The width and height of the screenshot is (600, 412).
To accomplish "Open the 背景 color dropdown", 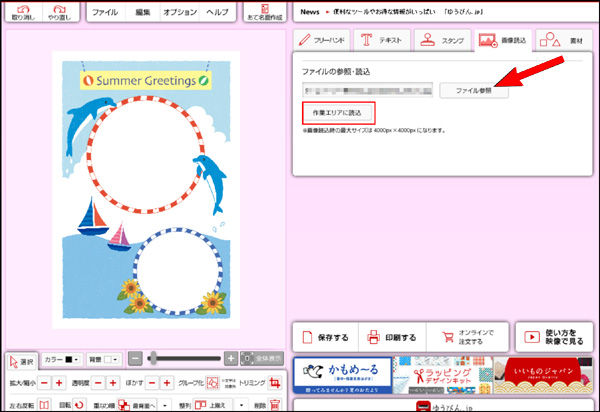I will (x=104, y=360).
